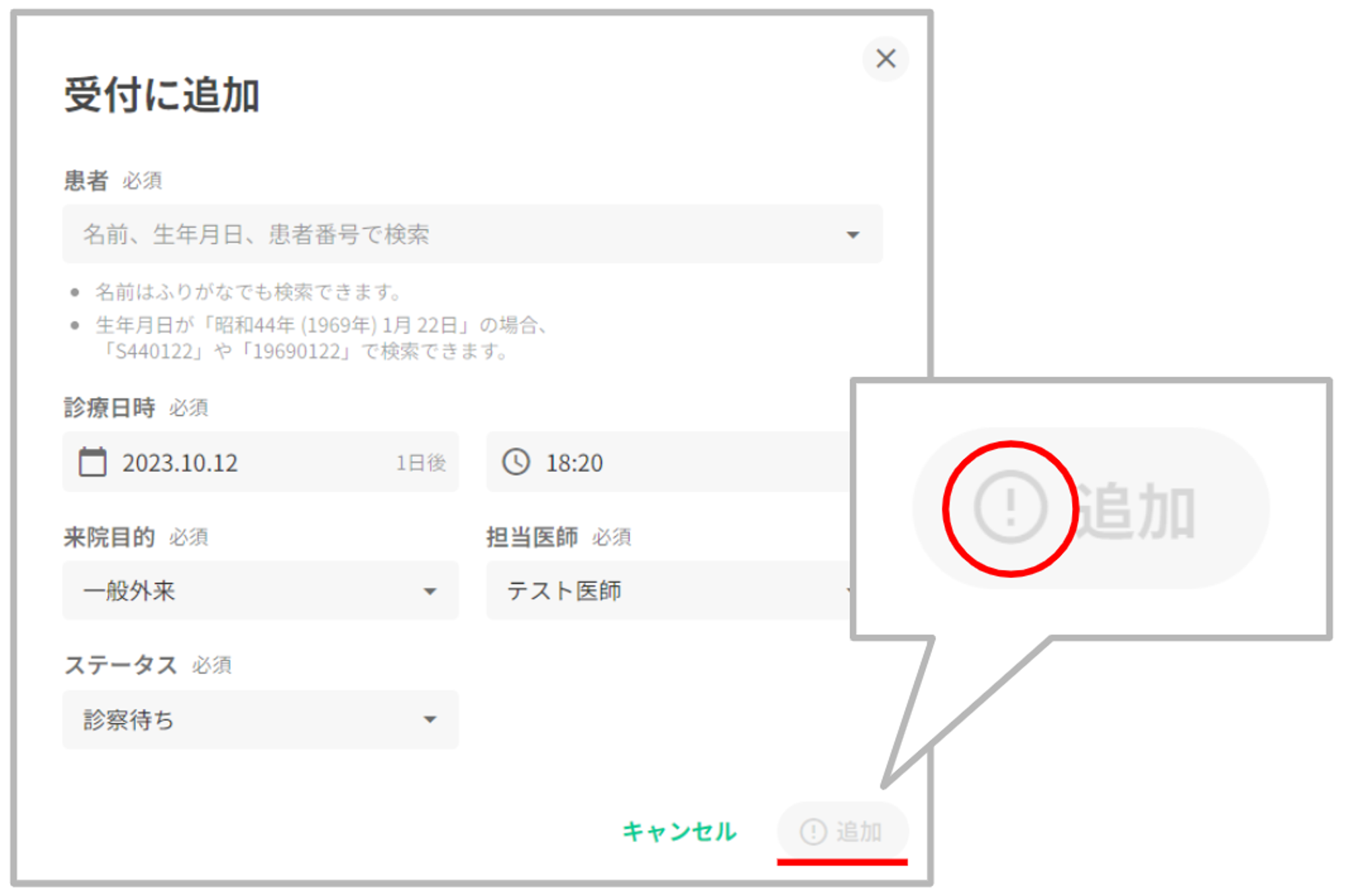Click the patient search field placeholder text
Screen dimensions: 1345x896
coord(256,235)
